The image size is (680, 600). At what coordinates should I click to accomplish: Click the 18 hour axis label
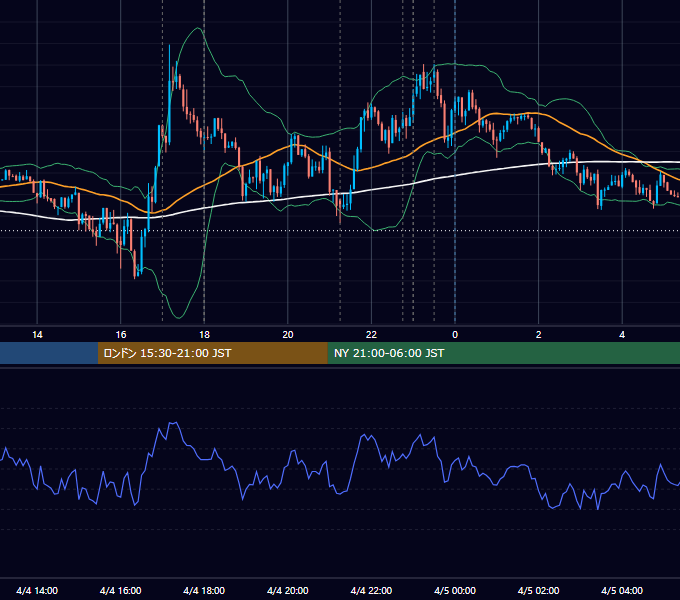point(204,335)
